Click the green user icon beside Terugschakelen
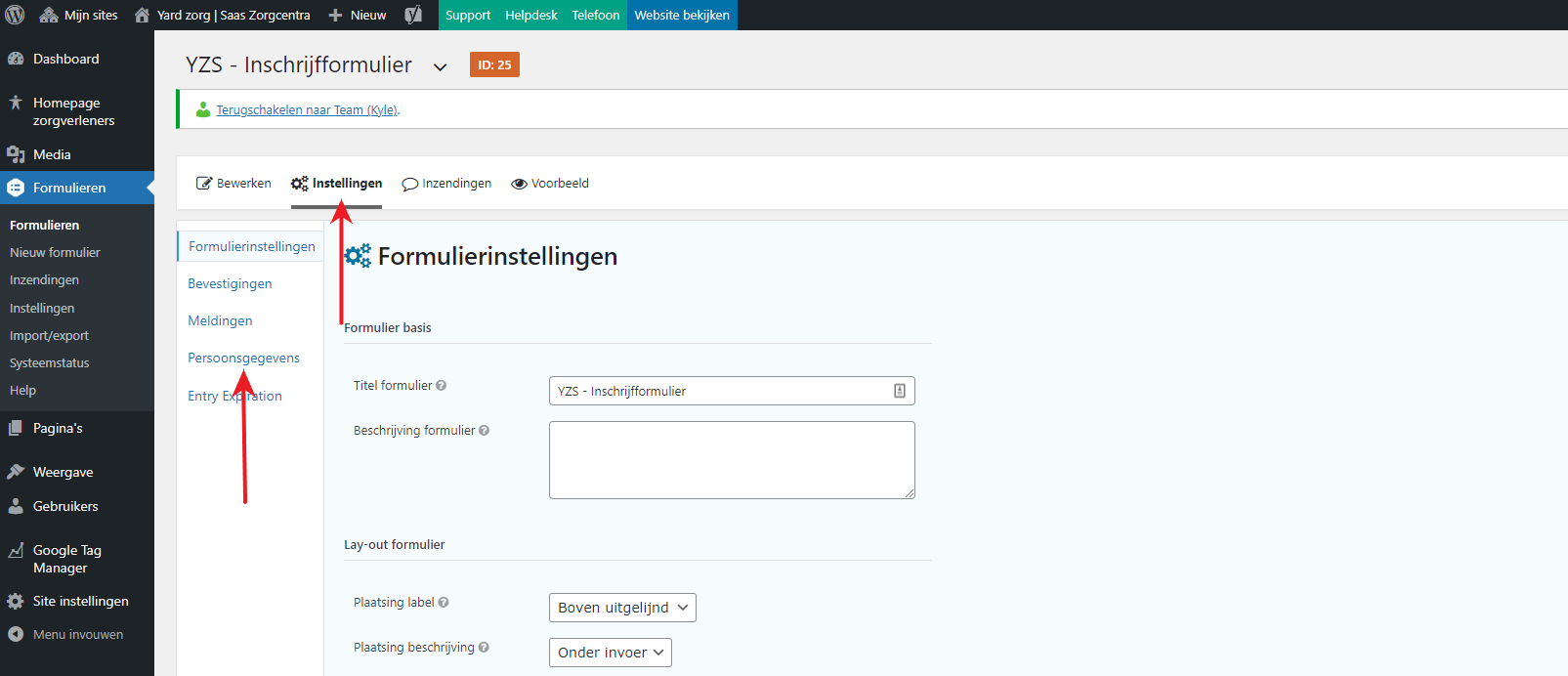 (203, 109)
